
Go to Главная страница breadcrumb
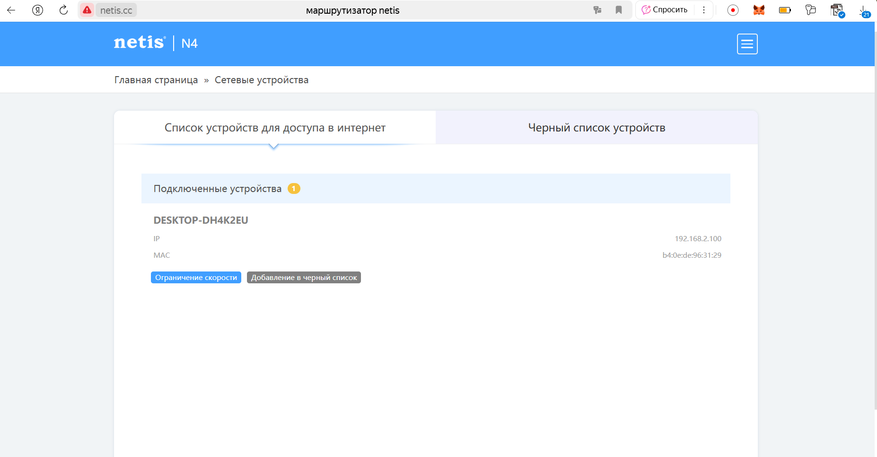coord(156,80)
